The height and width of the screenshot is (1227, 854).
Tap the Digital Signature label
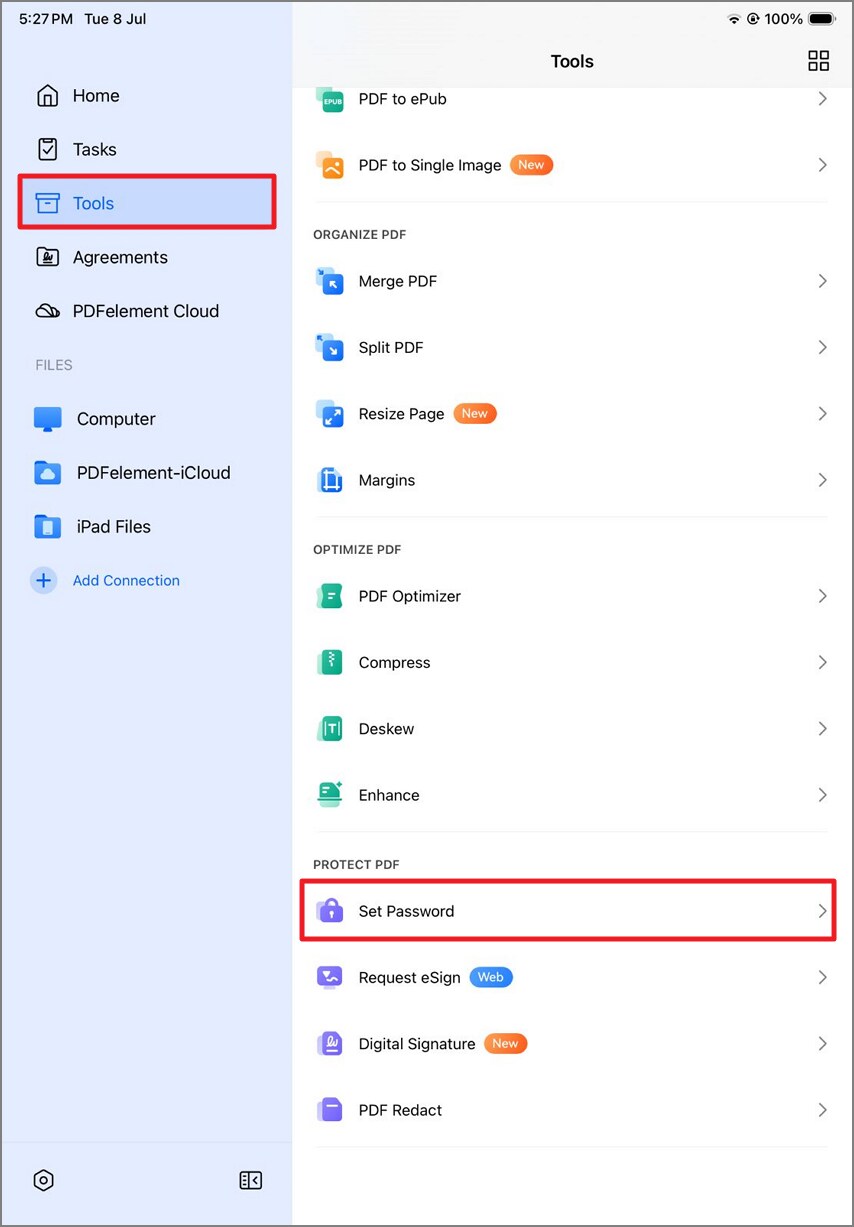[417, 1044]
